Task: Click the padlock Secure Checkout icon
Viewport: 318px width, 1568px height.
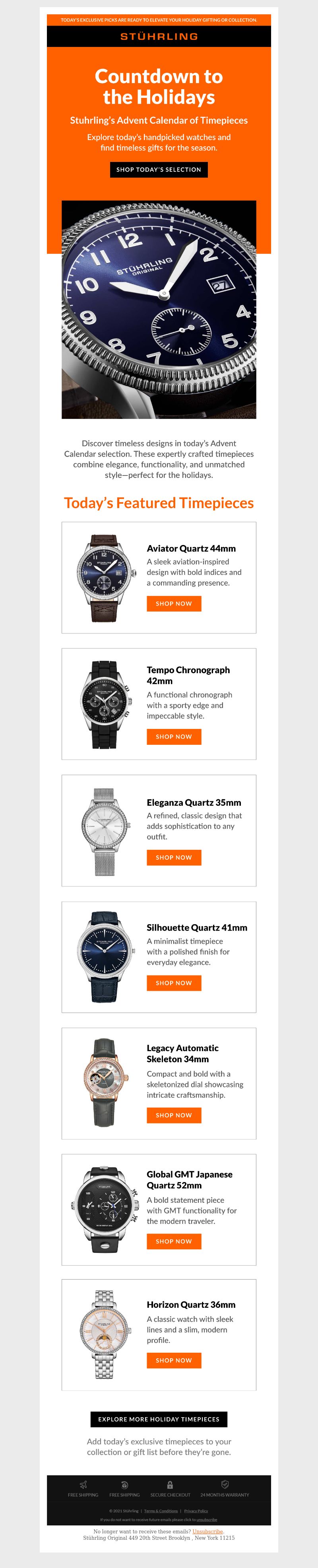Action: pos(170,1484)
